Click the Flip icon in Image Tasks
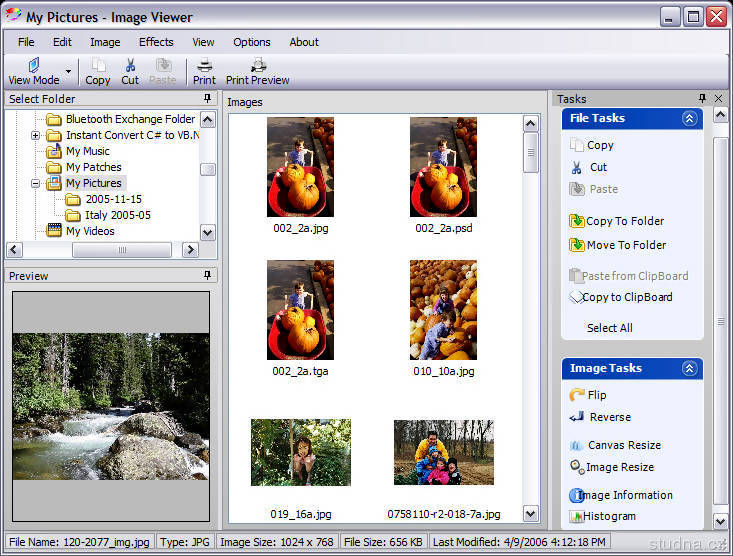This screenshot has height=556, width=733. [x=577, y=395]
